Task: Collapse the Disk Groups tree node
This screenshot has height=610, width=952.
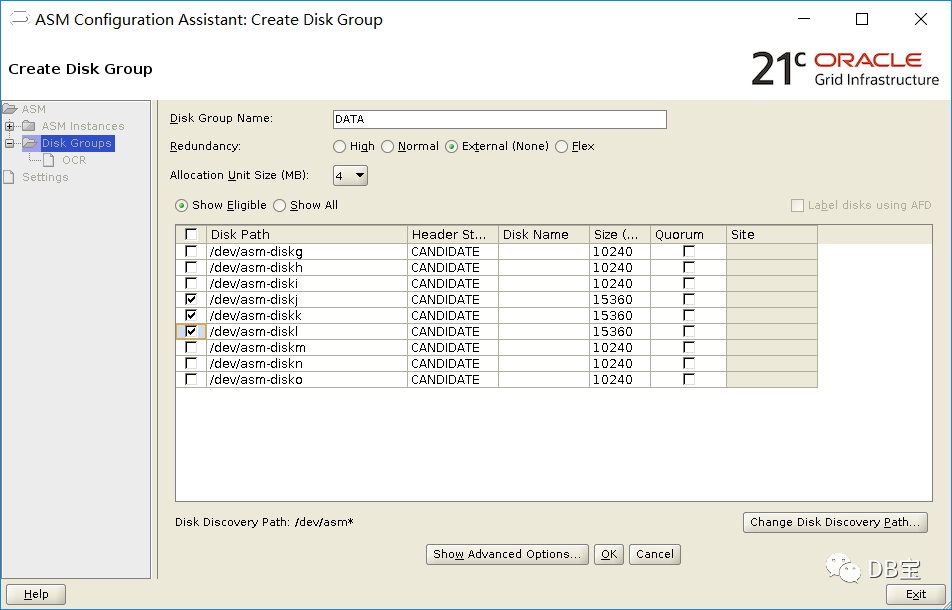Action: point(10,143)
